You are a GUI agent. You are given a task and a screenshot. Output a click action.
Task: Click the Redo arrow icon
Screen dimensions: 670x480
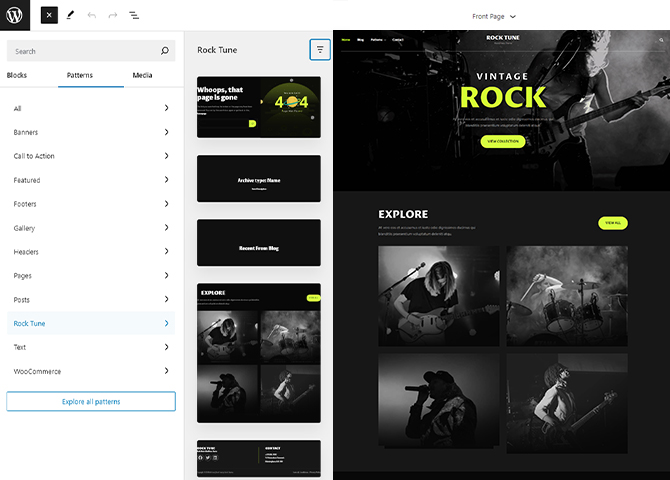click(113, 16)
